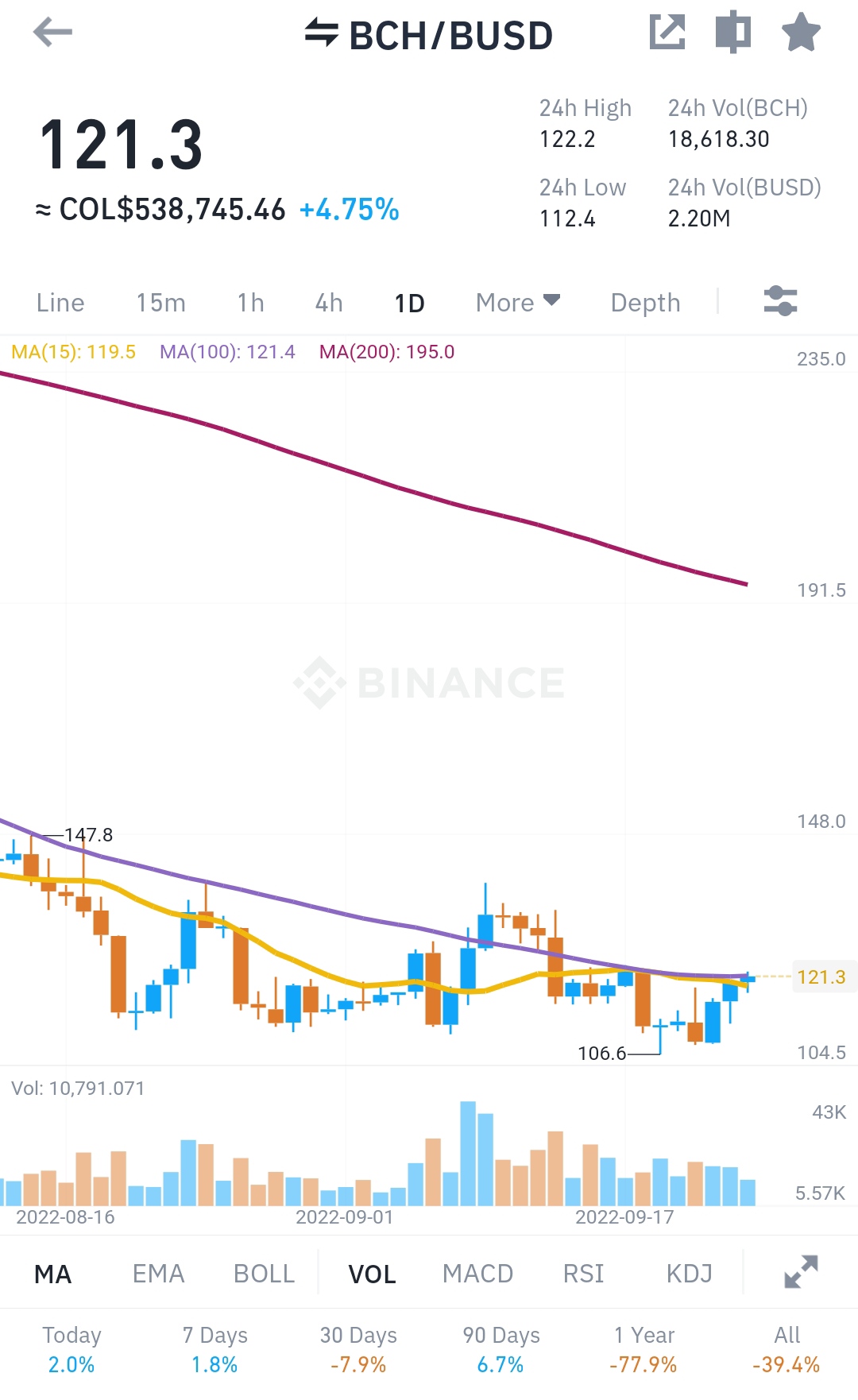Screen dimensions: 858x1400
Task: Select the Line chart view
Action: [60, 303]
